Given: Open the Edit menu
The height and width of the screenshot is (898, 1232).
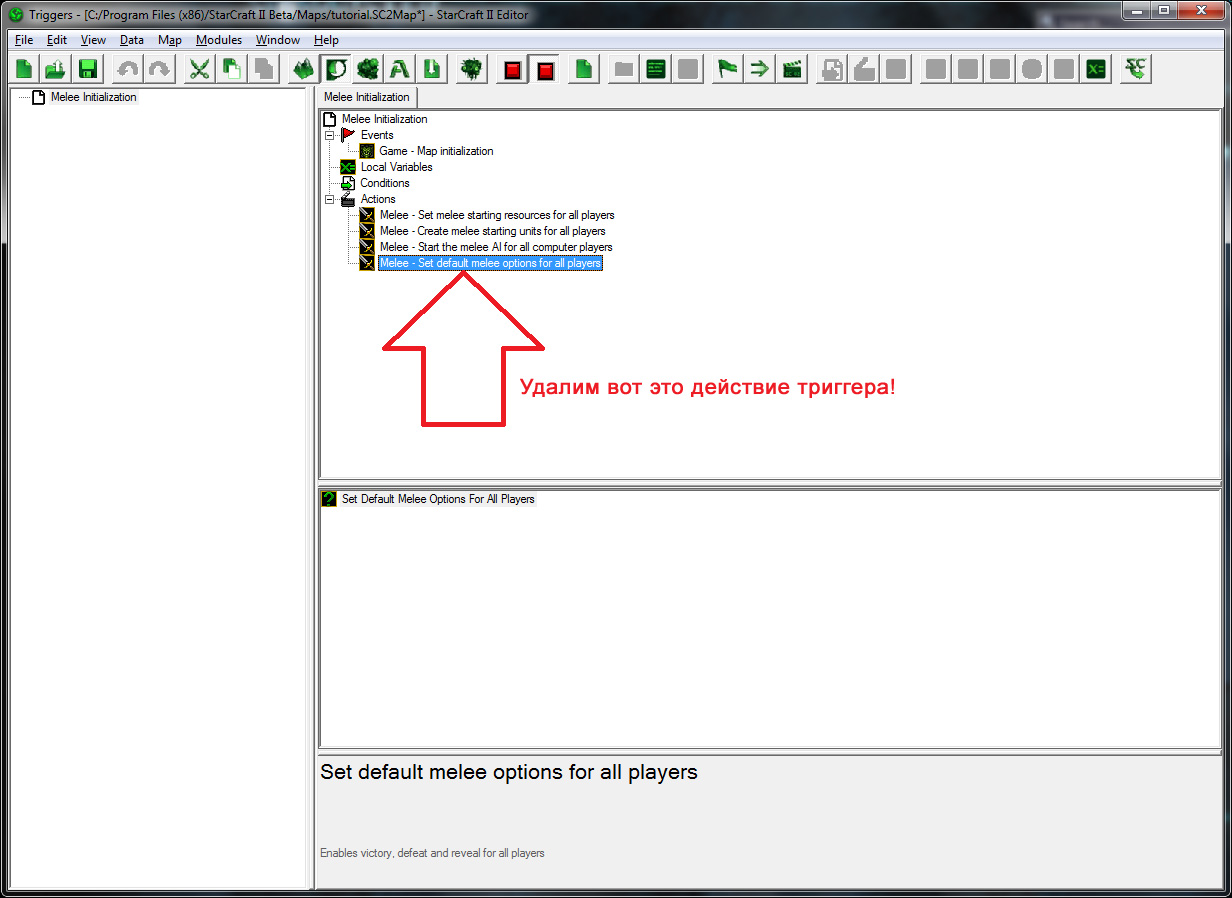Looking at the screenshot, I should coord(57,40).
